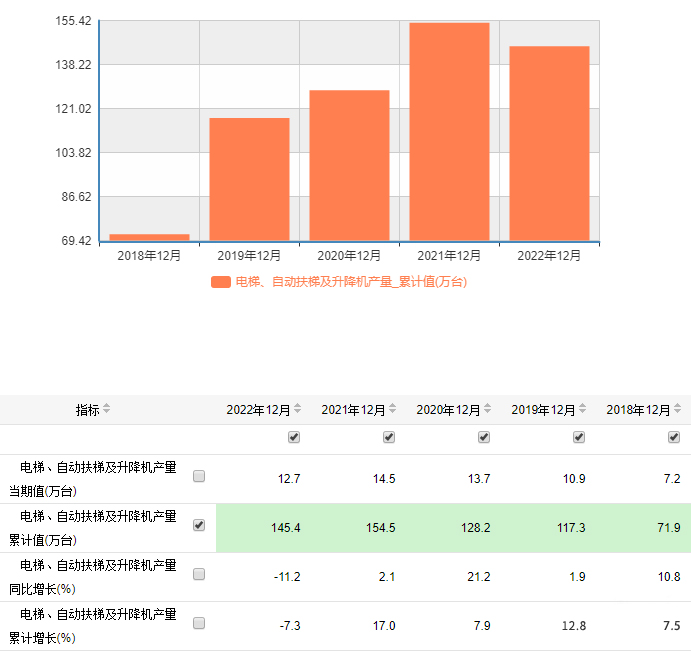Click the 2018年12月 table header text
The image size is (691, 651).
coord(638,410)
